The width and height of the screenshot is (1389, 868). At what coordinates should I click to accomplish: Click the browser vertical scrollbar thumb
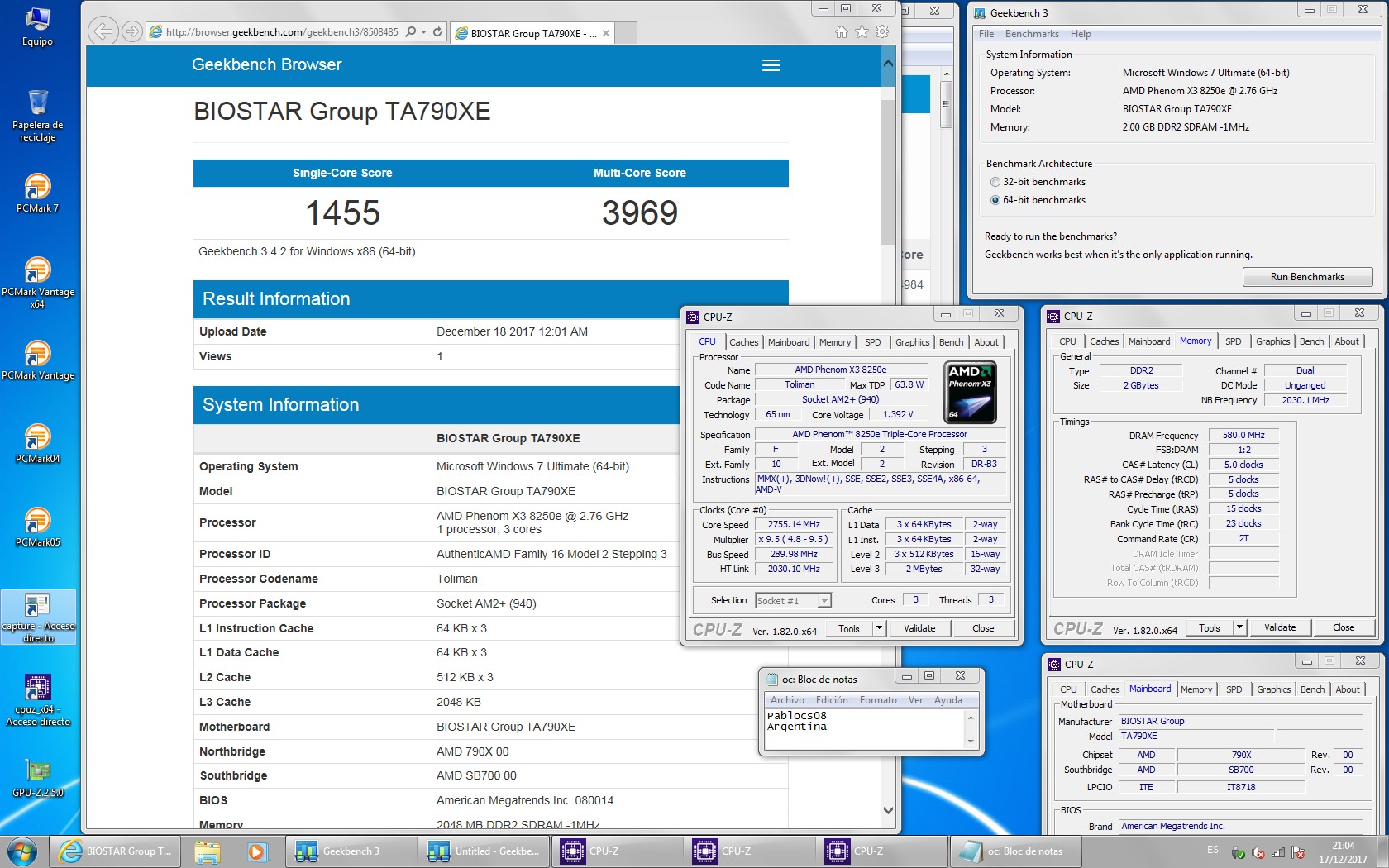point(888,172)
